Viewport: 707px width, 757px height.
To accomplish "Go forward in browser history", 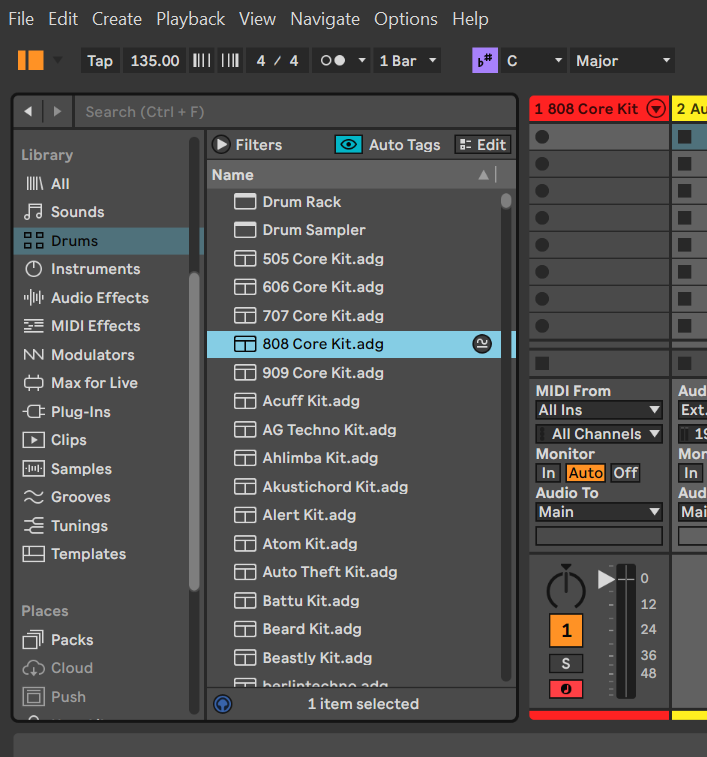I will tap(57, 112).
